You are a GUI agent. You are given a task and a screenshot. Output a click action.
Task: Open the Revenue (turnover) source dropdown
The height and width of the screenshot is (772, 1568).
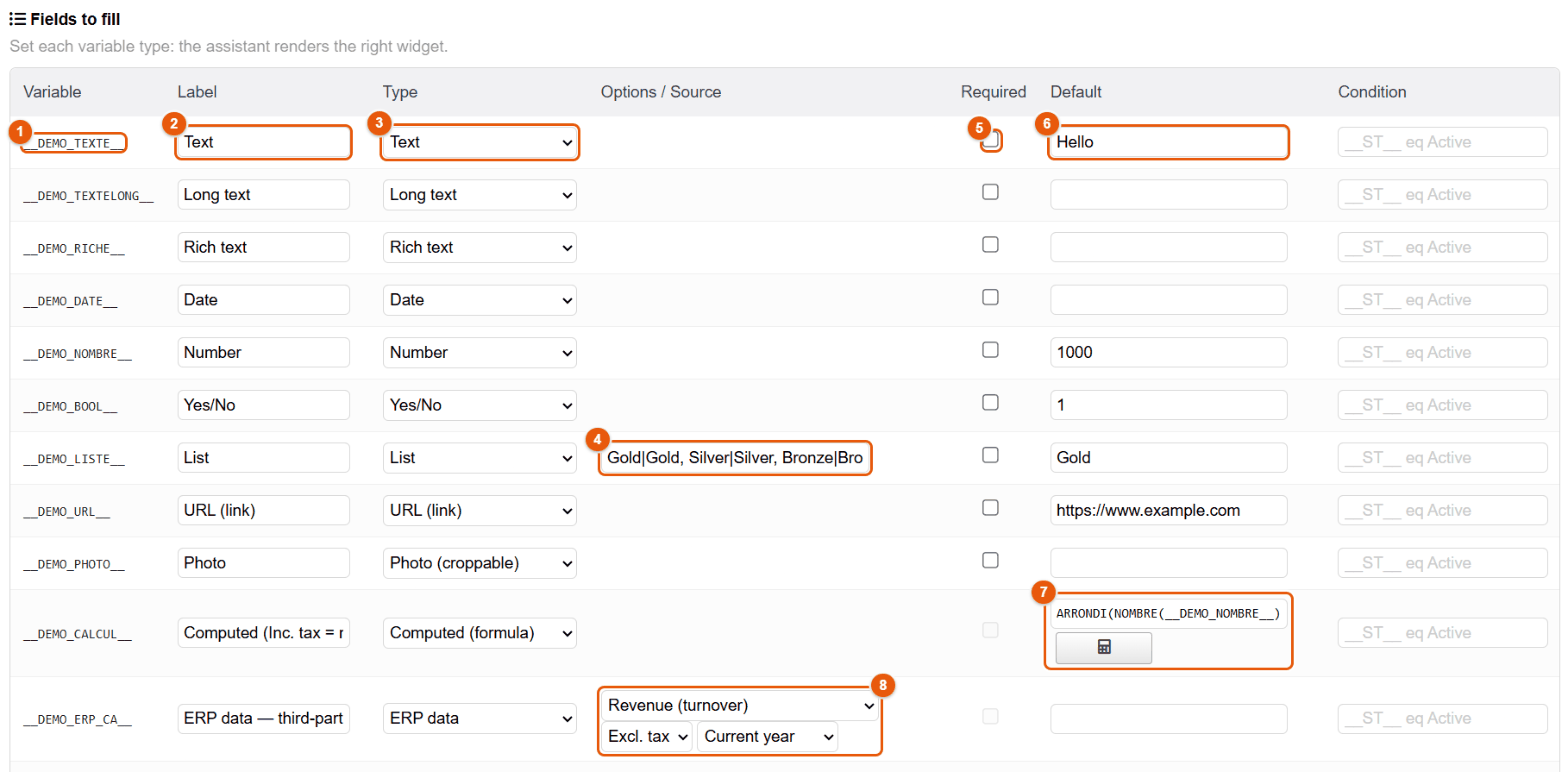click(740, 705)
